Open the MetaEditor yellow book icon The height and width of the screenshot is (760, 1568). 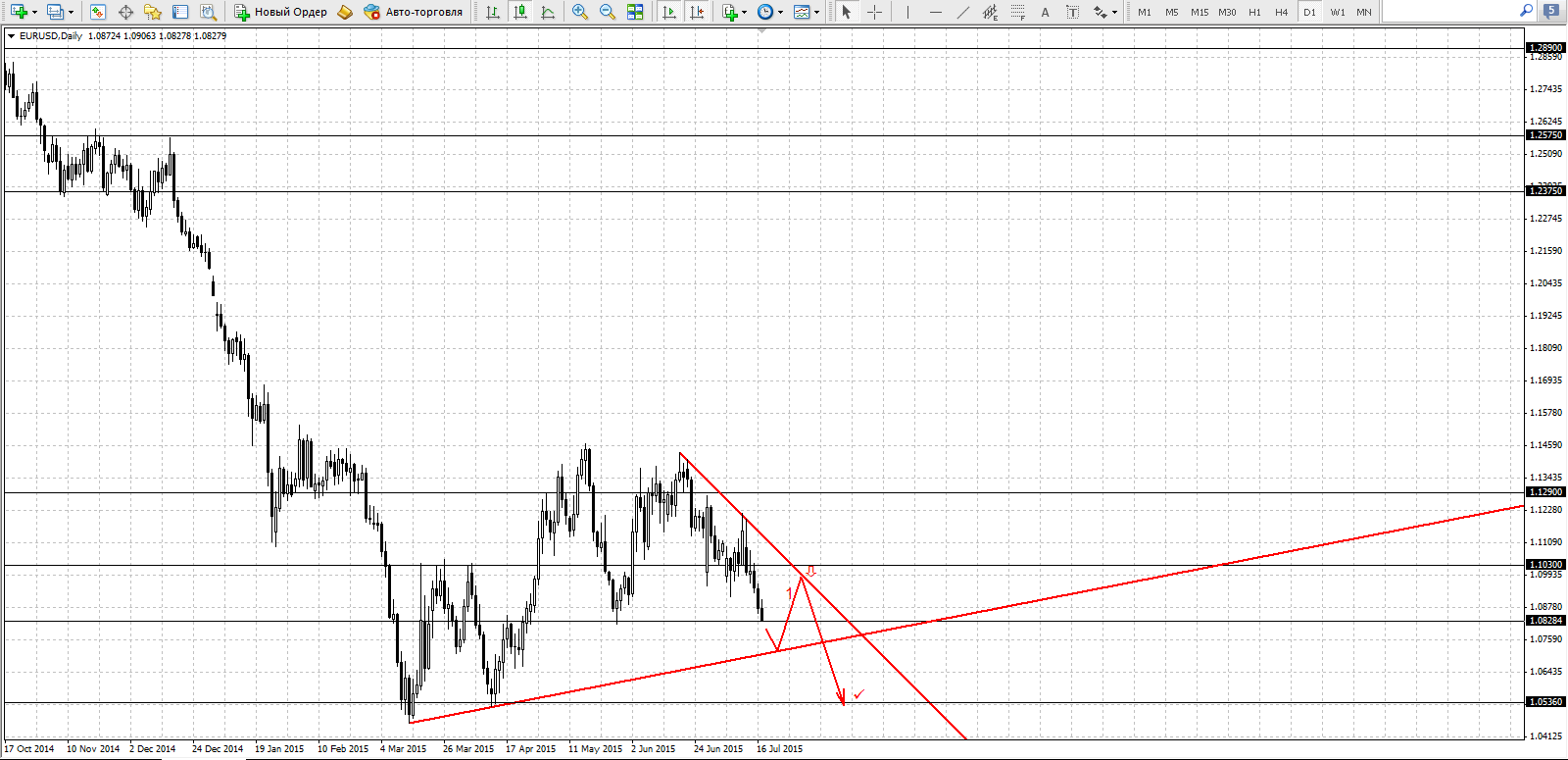click(345, 12)
